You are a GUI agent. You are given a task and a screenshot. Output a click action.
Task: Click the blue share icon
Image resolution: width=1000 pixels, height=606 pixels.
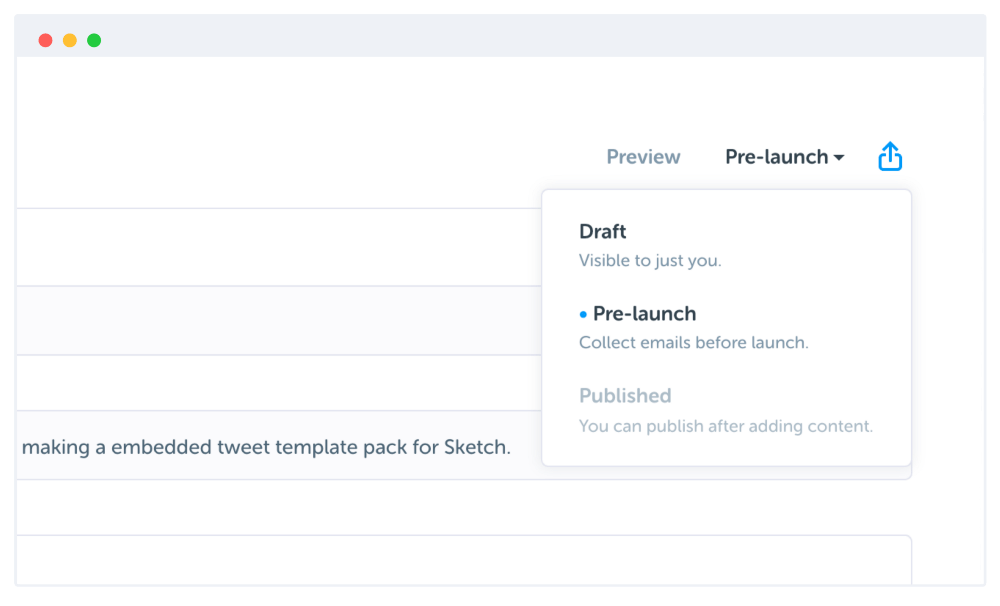point(890,157)
